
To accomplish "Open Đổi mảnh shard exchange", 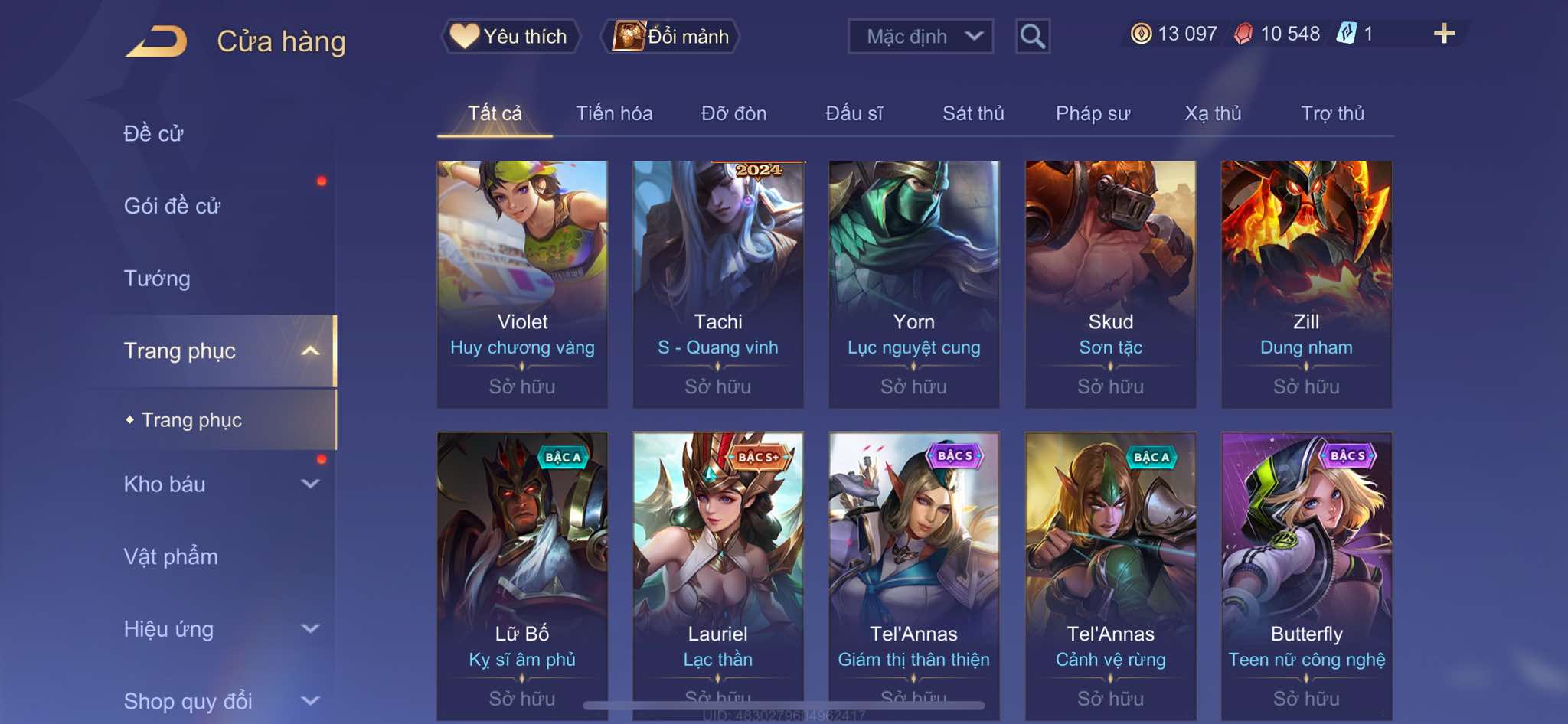I will pyautogui.click(x=671, y=36).
